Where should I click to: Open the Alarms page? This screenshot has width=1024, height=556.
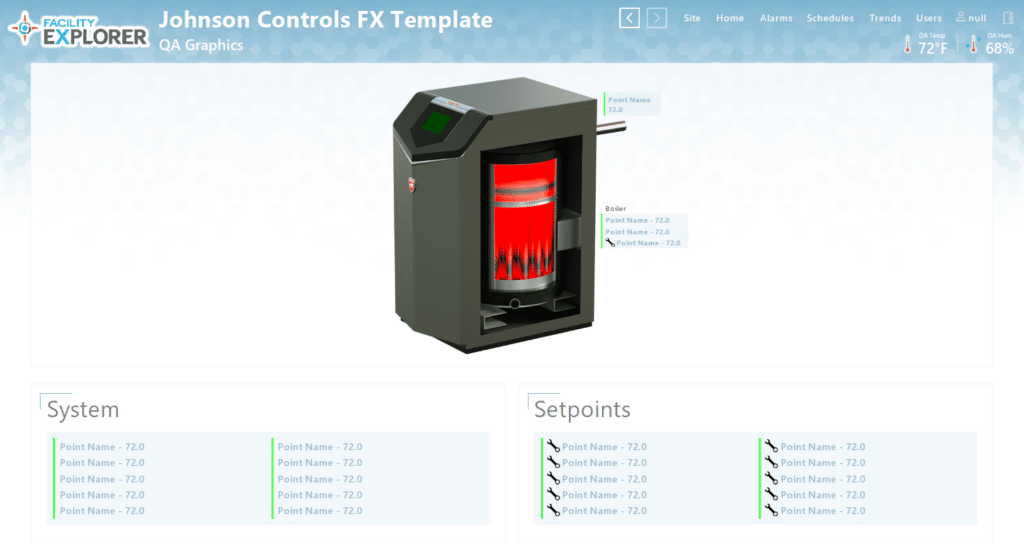coord(776,18)
